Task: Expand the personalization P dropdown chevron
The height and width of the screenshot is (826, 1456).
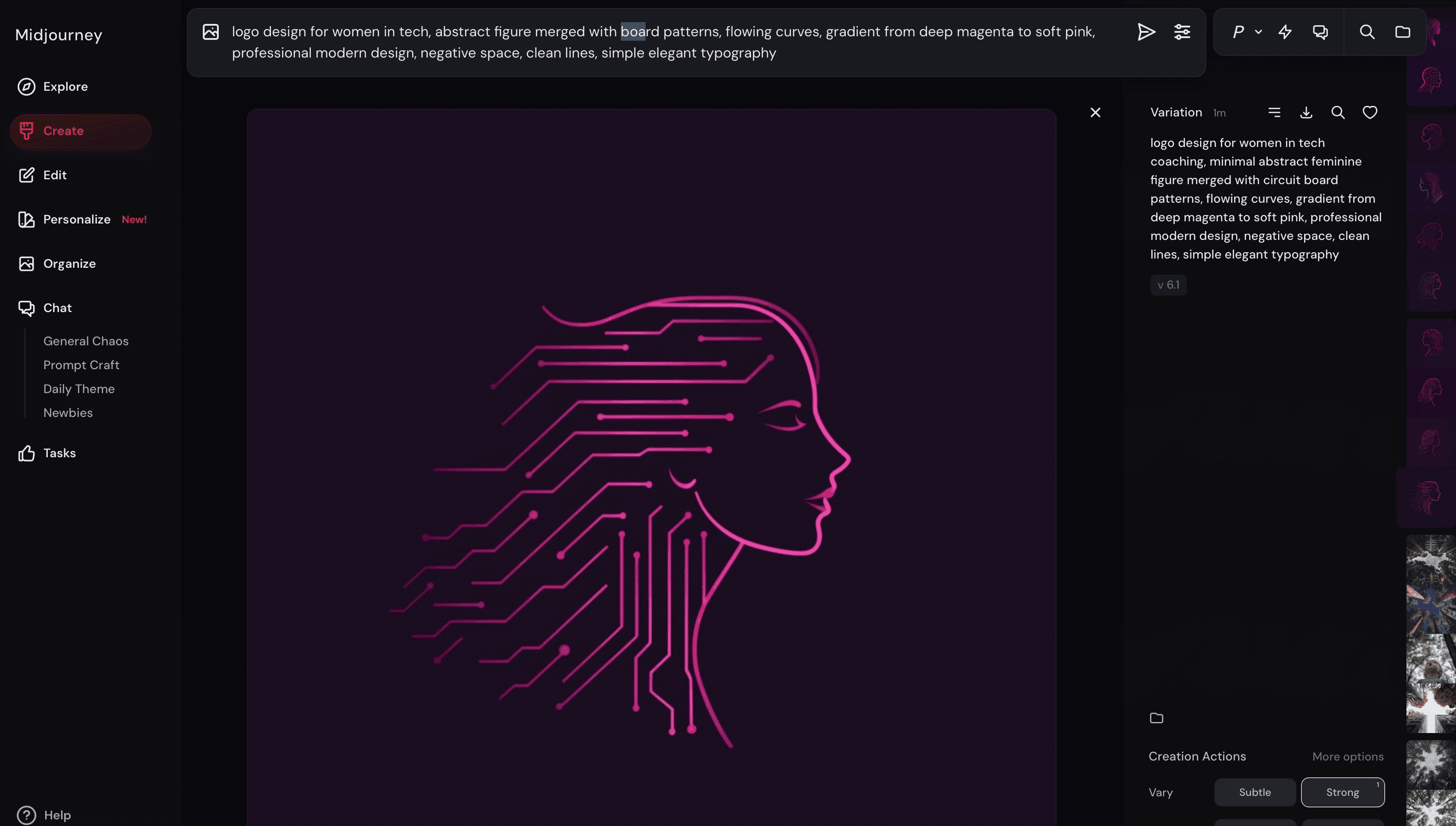Action: tap(1259, 32)
